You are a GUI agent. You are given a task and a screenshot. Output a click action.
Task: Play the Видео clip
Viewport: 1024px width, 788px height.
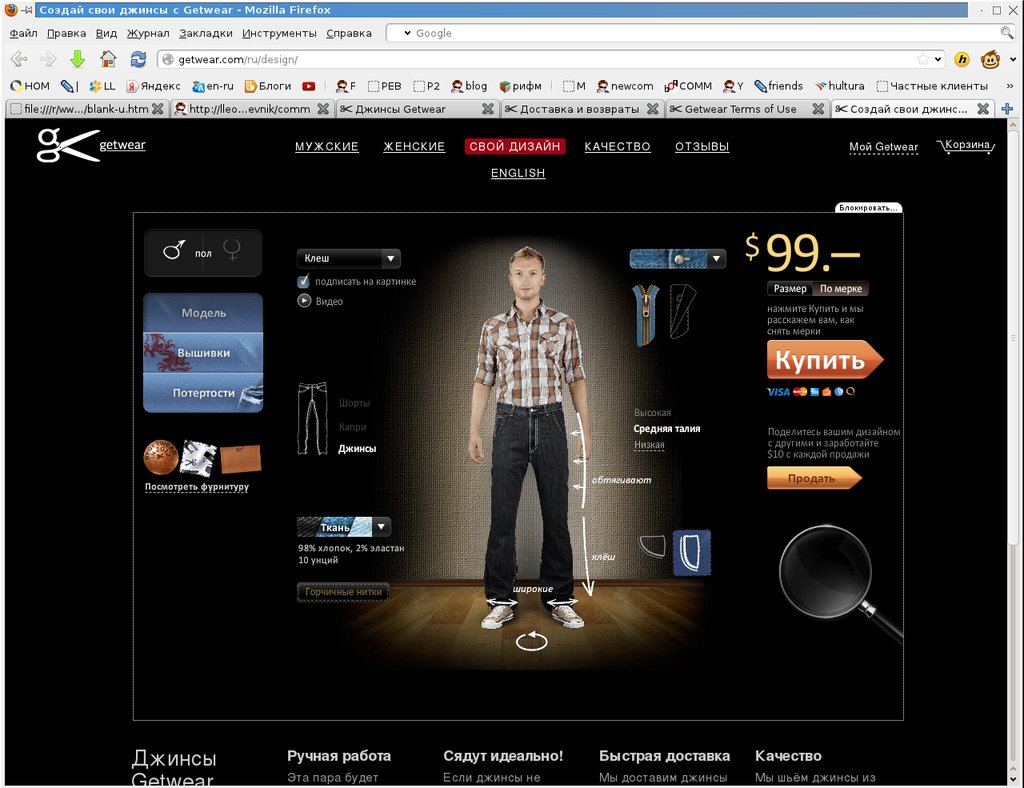304,301
